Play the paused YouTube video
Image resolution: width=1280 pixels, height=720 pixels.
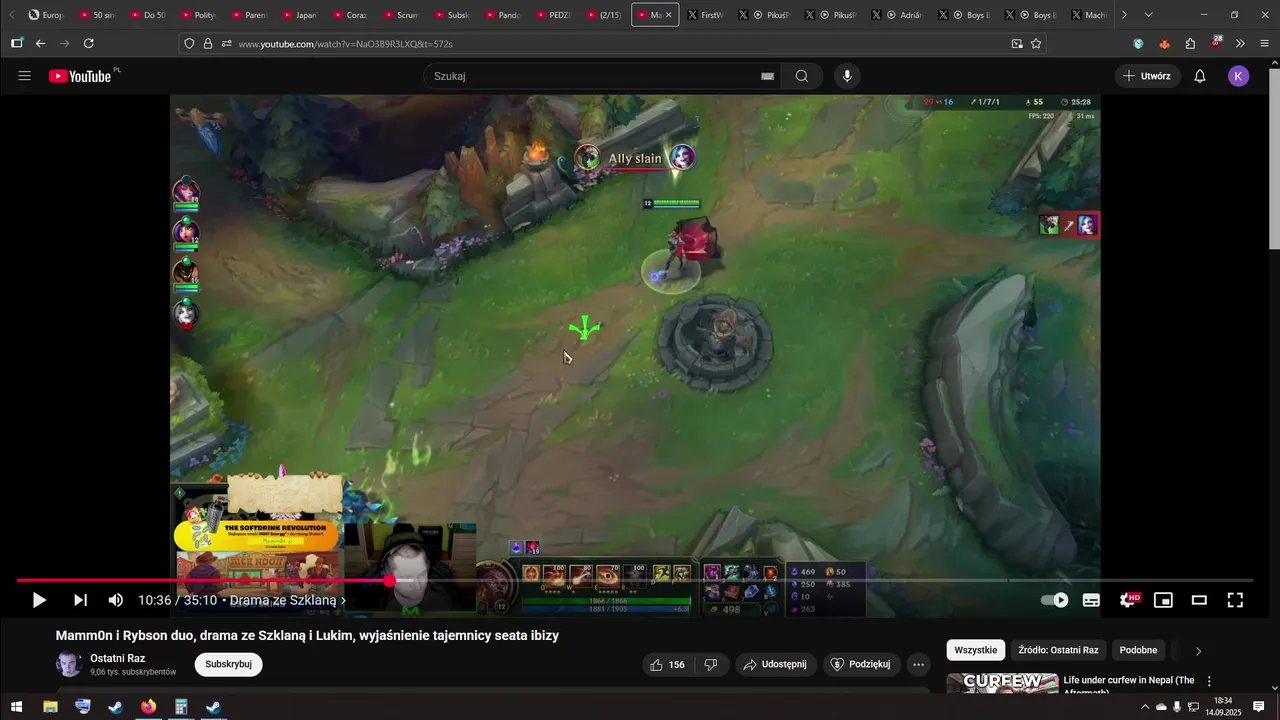click(x=39, y=600)
